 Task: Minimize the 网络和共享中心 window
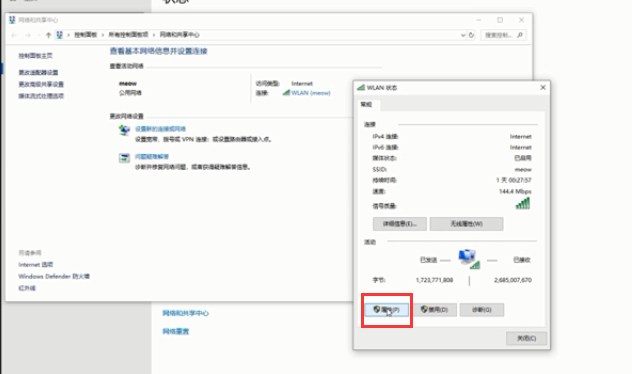479,20
